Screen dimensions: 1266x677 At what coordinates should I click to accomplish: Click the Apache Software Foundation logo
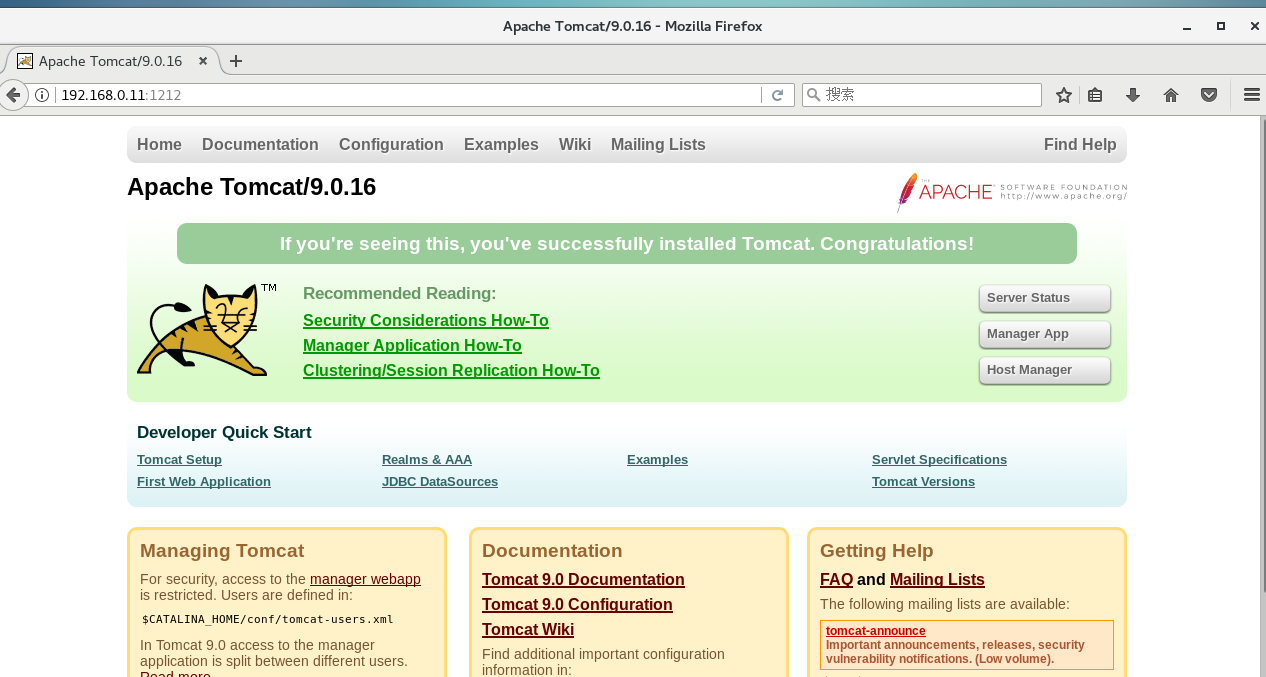(1011, 192)
